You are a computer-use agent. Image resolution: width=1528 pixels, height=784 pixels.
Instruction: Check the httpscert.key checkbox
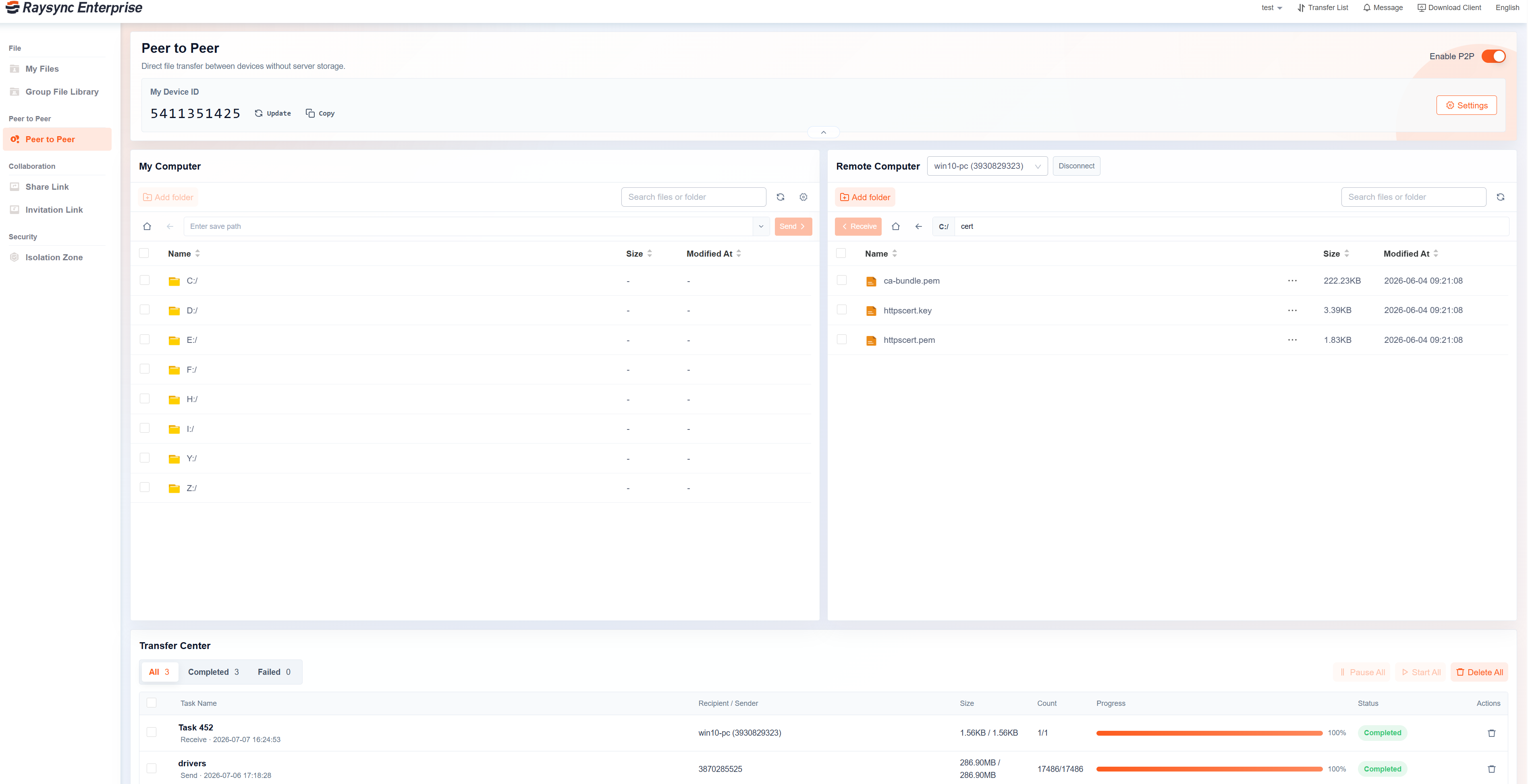(842, 309)
